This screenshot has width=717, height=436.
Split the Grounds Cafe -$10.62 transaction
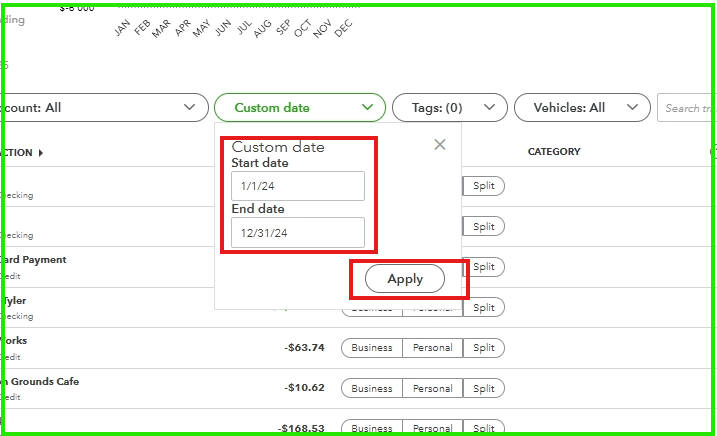[484, 389]
